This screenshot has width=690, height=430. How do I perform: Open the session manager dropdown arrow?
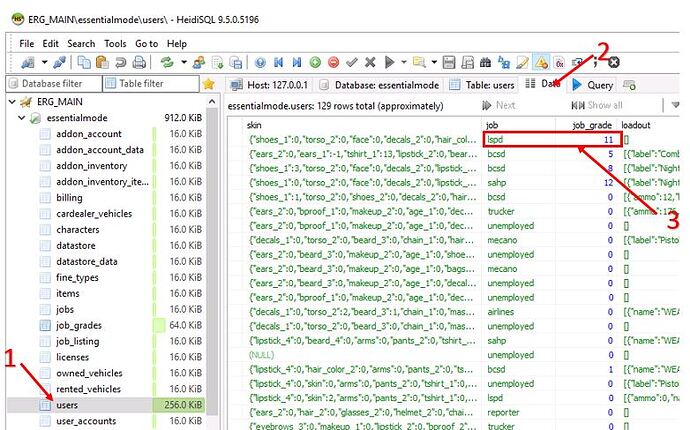click(x=44, y=62)
